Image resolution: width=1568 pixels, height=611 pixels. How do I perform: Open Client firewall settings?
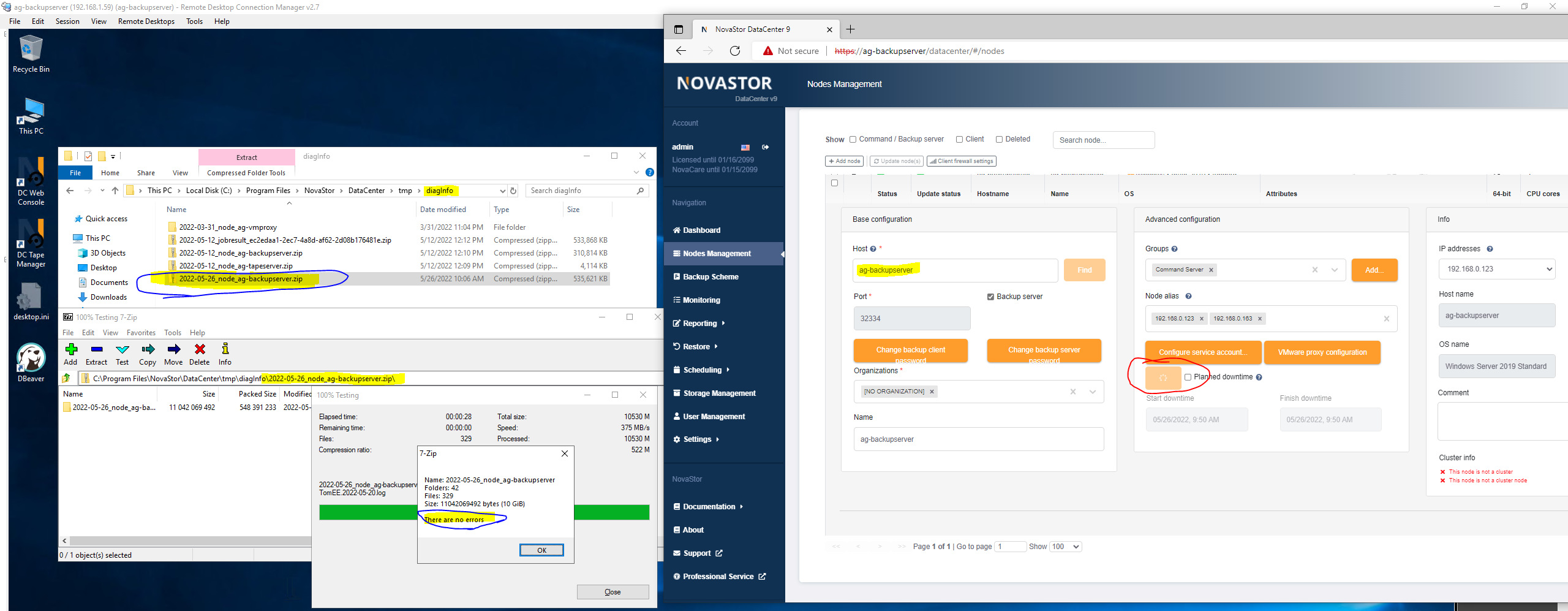962,161
